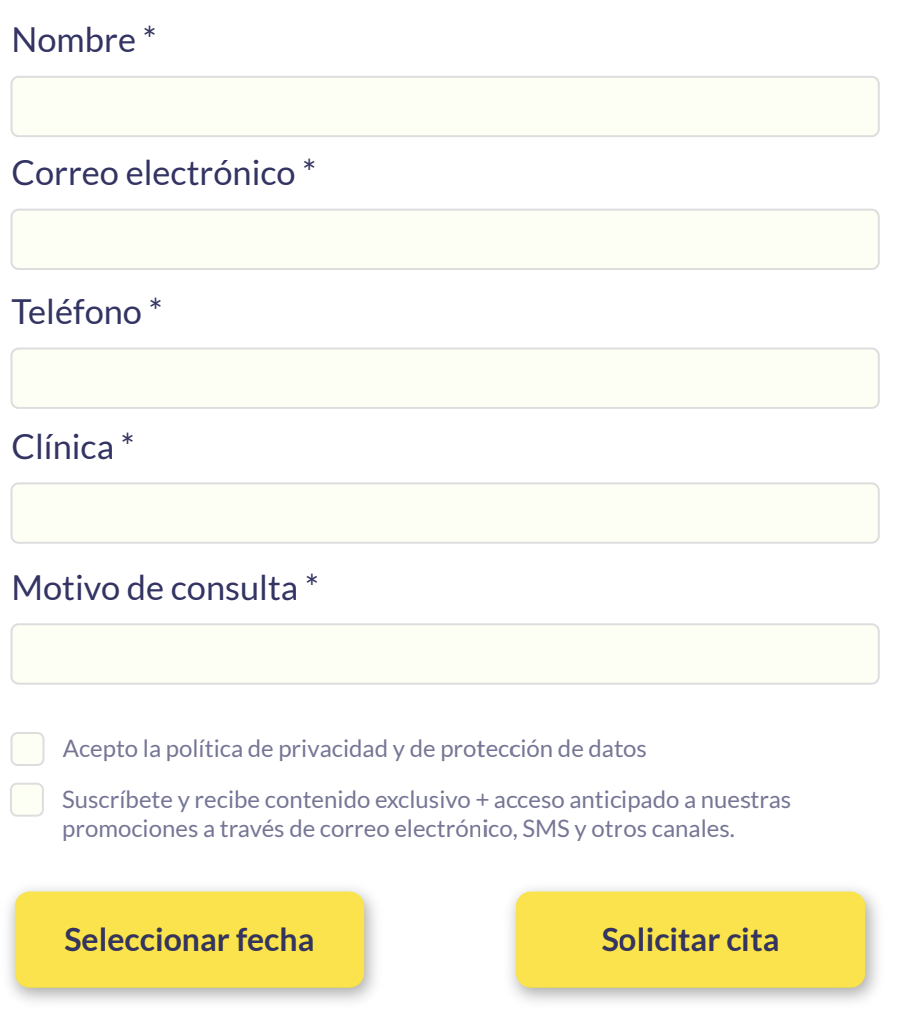Enable the Suscríbete promotions checkbox
Image resolution: width=898 pixels, height=1022 pixels.
pyautogui.click(x=28, y=800)
